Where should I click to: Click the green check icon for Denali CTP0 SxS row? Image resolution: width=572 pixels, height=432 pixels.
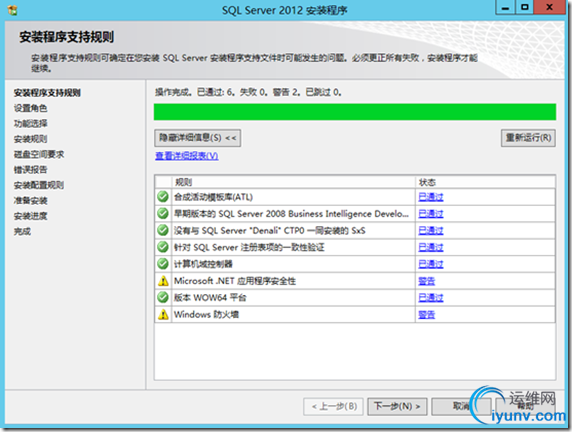pos(163,230)
